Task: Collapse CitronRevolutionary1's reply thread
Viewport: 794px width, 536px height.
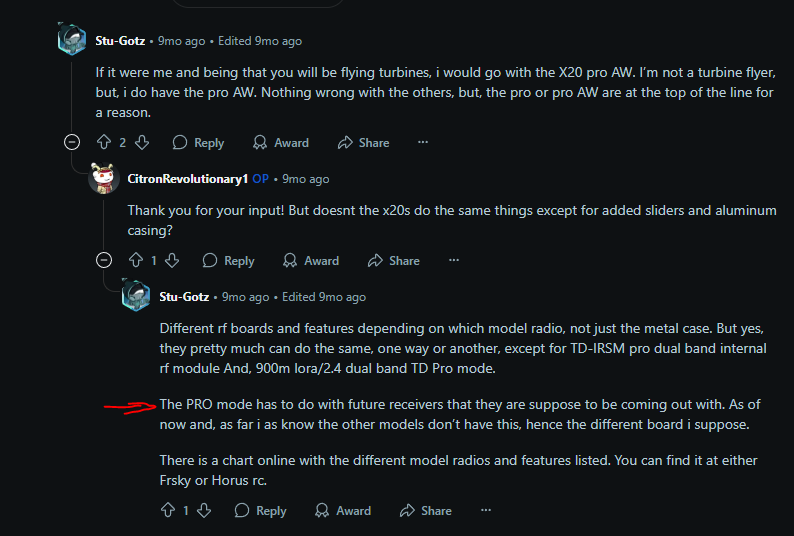Action: pos(104,260)
